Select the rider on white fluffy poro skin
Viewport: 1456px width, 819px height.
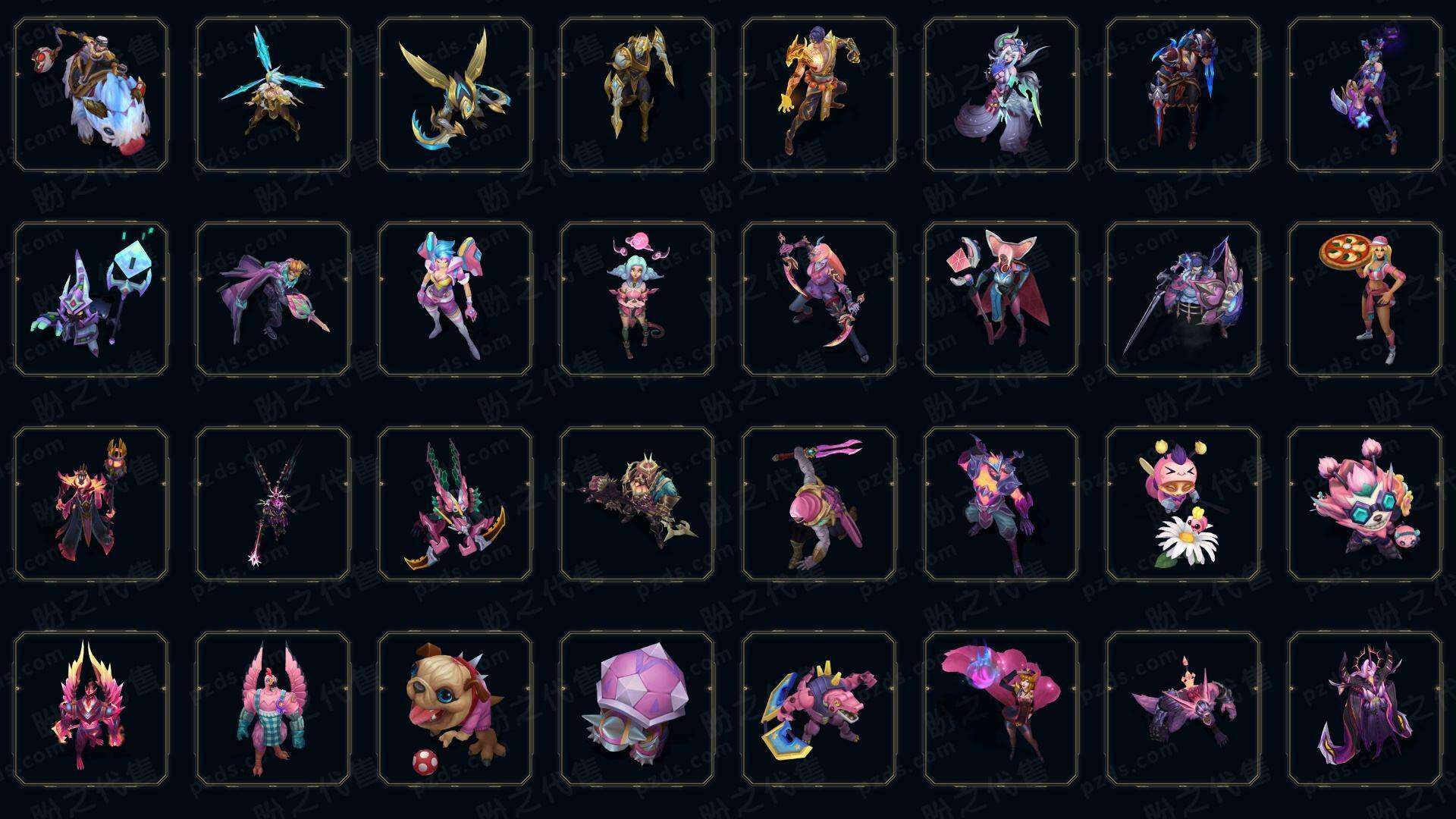[91, 94]
